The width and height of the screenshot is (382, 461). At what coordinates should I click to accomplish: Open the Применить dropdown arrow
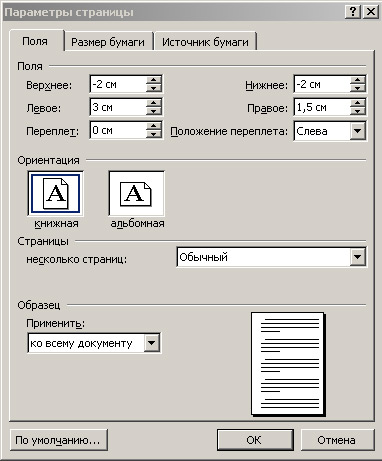pyautogui.click(x=152, y=343)
